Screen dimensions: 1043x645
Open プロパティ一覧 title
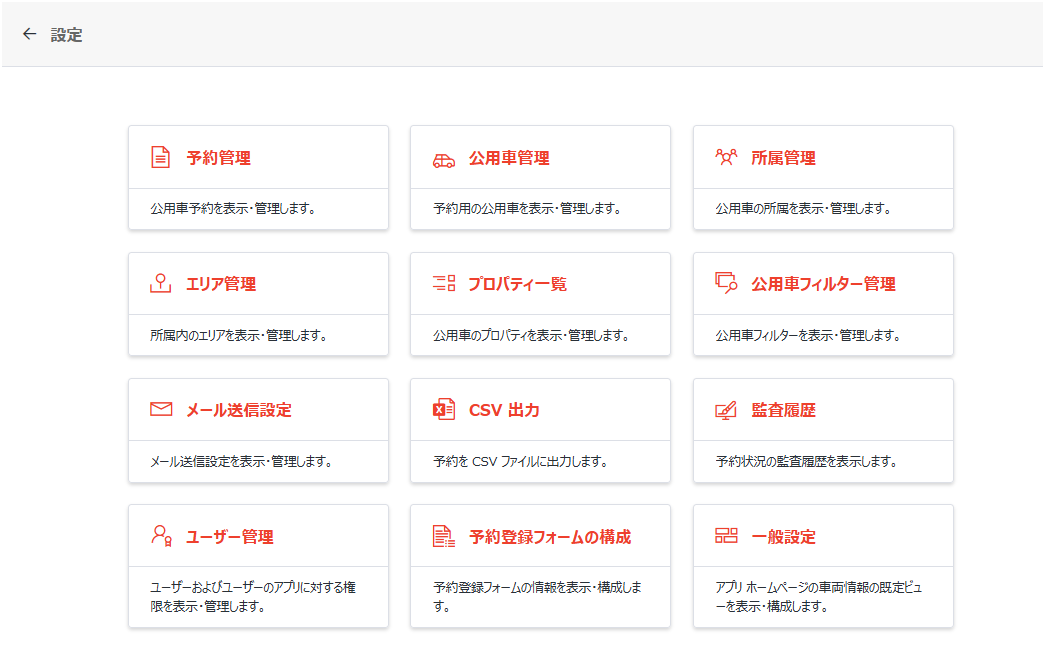click(518, 284)
